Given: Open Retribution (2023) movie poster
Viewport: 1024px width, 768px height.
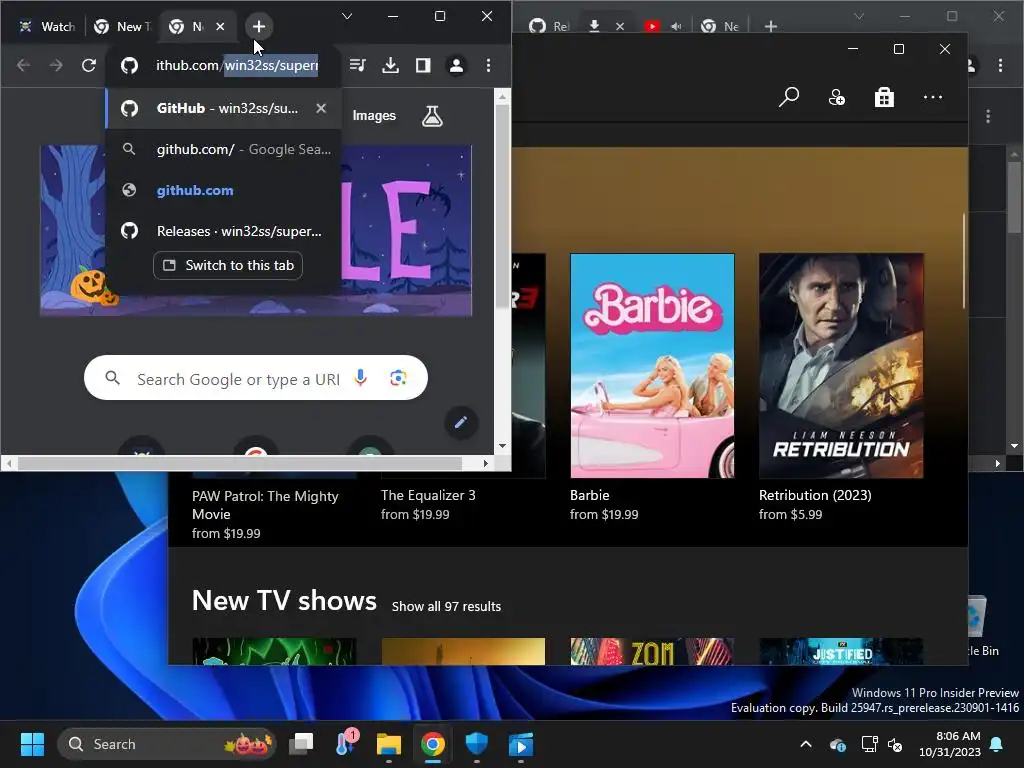Looking at the screenshot, I should pyautogui.click(x=841, y=366).
